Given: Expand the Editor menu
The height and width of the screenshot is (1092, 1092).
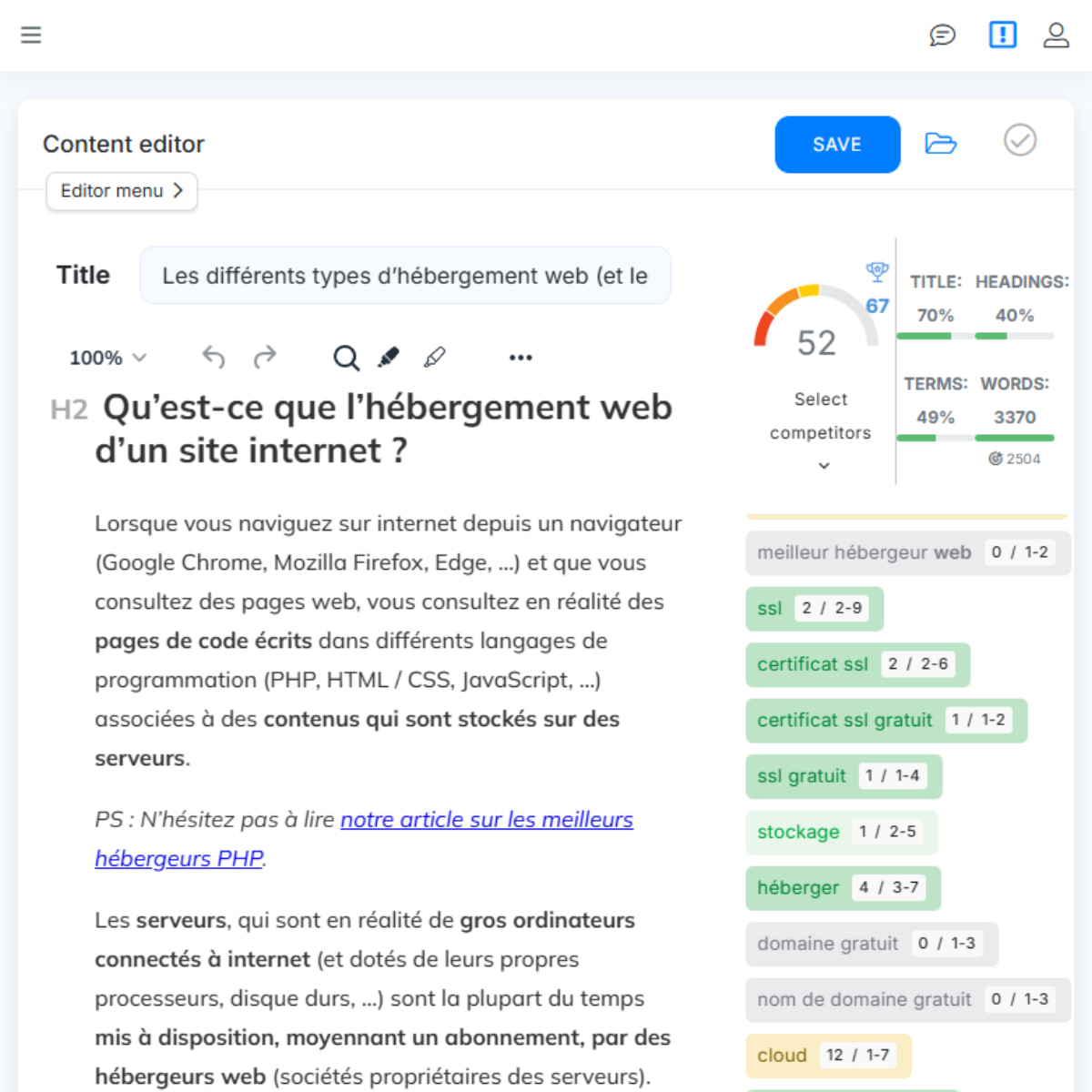Looking at the screenshot, I should (122, 191).
